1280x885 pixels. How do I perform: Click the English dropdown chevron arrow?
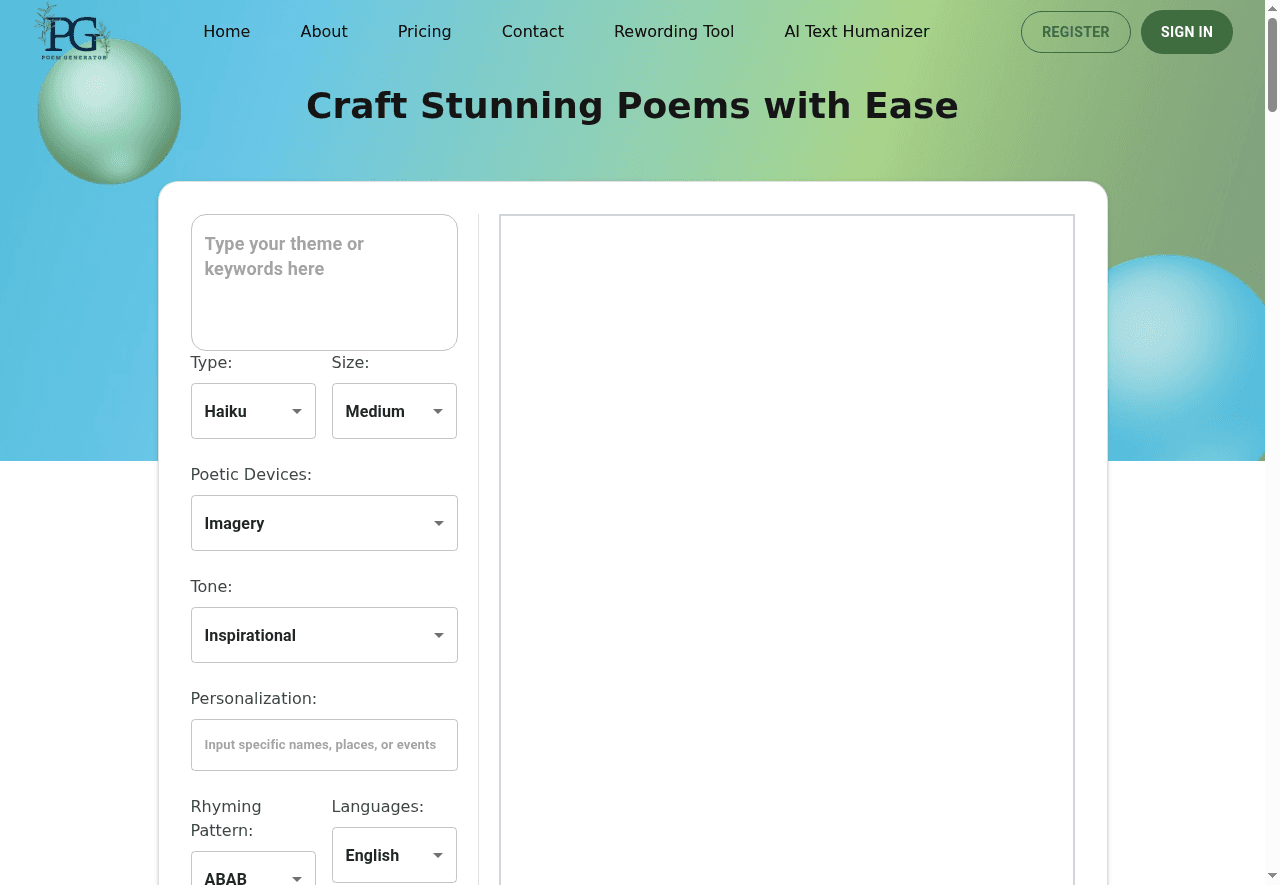(438, 855)
